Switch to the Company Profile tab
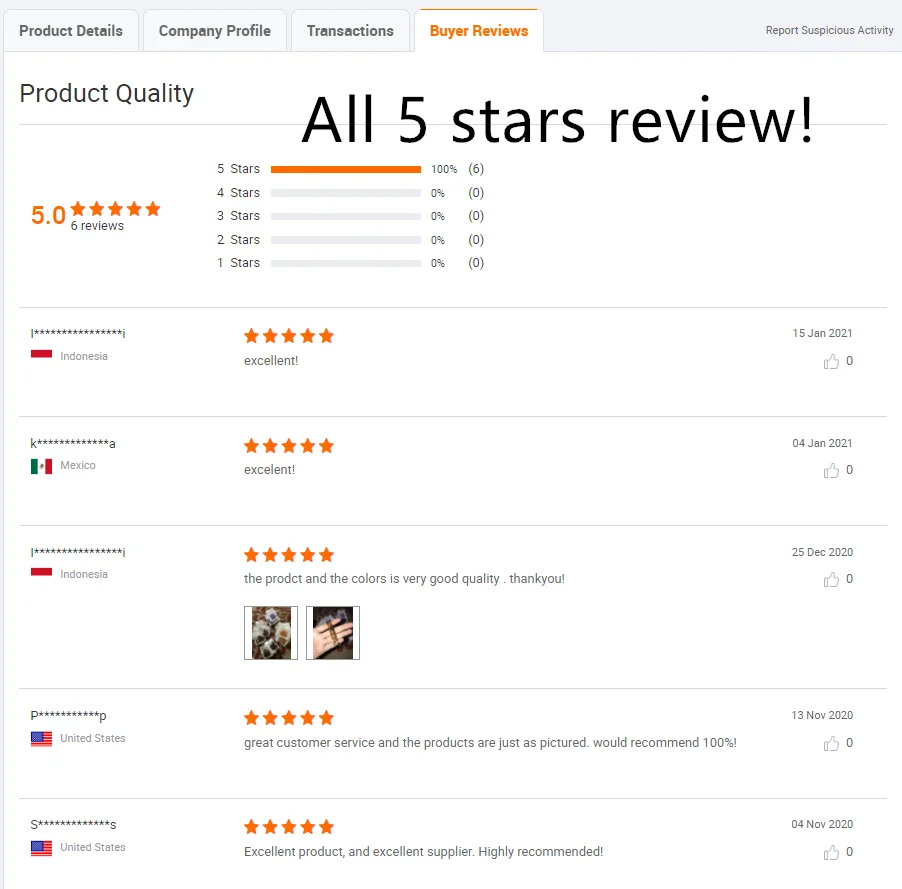The image size is (902, 889). (215, 30)
